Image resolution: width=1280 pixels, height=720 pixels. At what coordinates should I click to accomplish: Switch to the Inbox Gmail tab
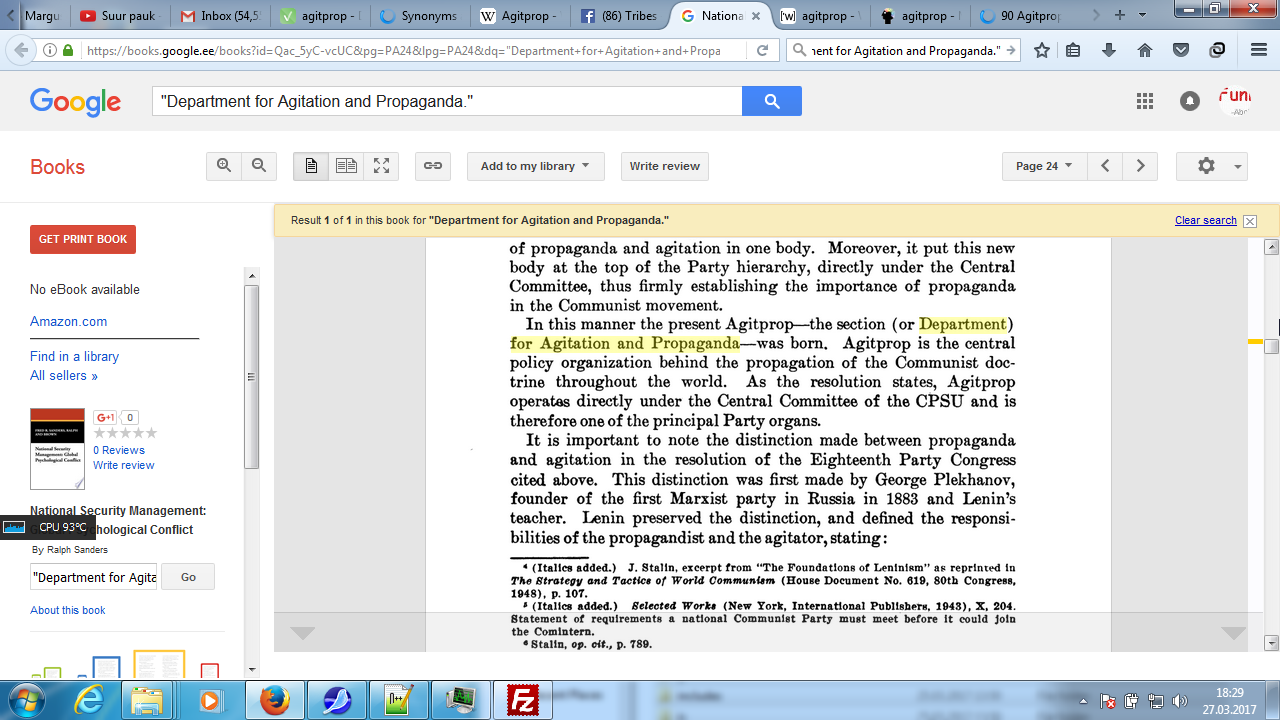[219, 16]
